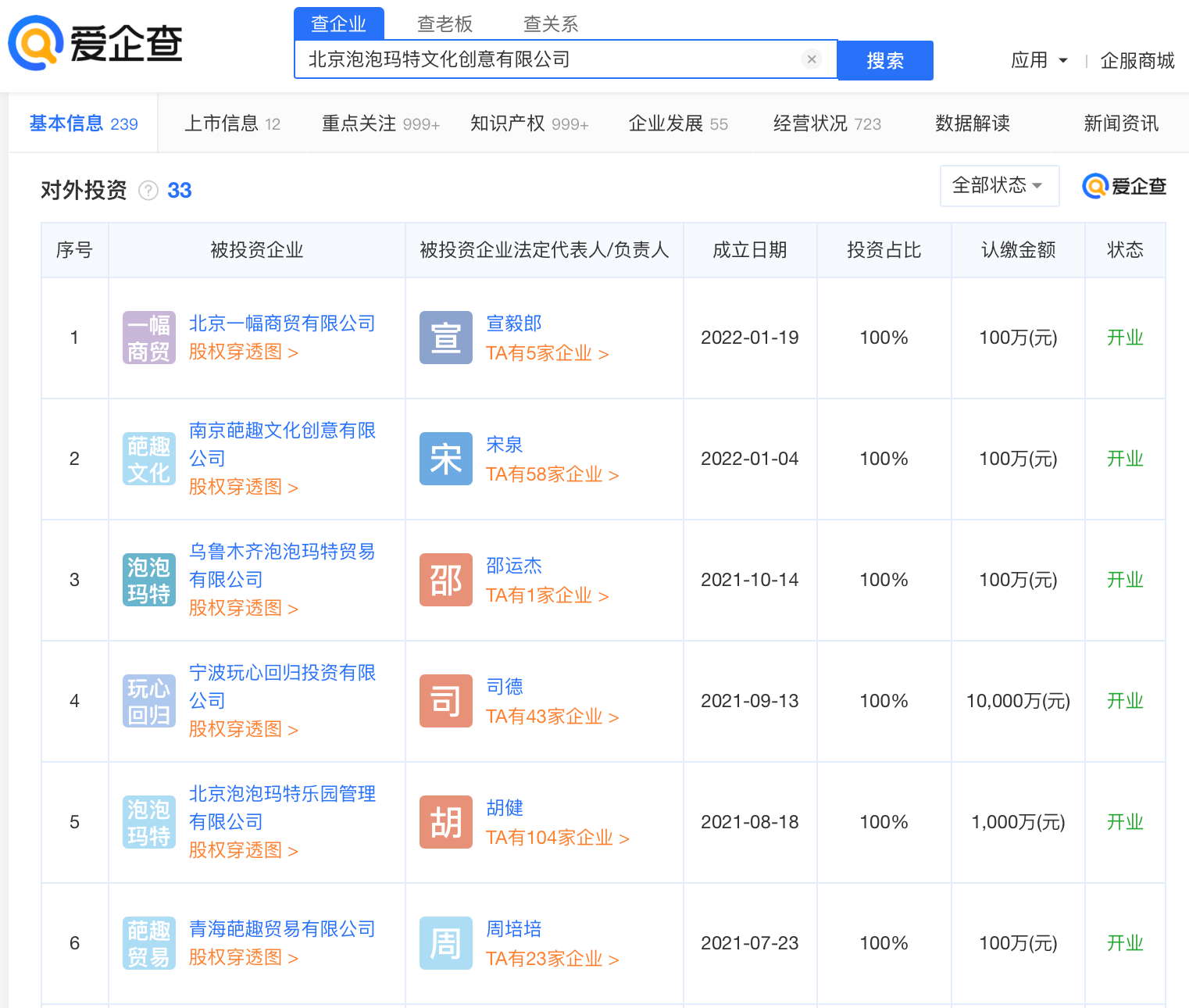
Task: Click the 宣 avatar icon
Action: click(x=446, y=338)
